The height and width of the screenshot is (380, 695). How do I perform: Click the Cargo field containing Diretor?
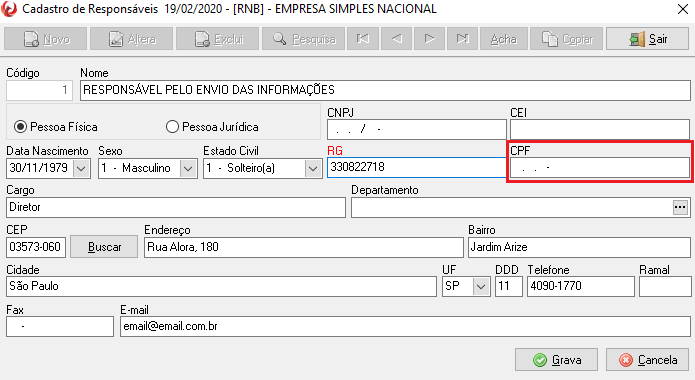click(176, 207)
